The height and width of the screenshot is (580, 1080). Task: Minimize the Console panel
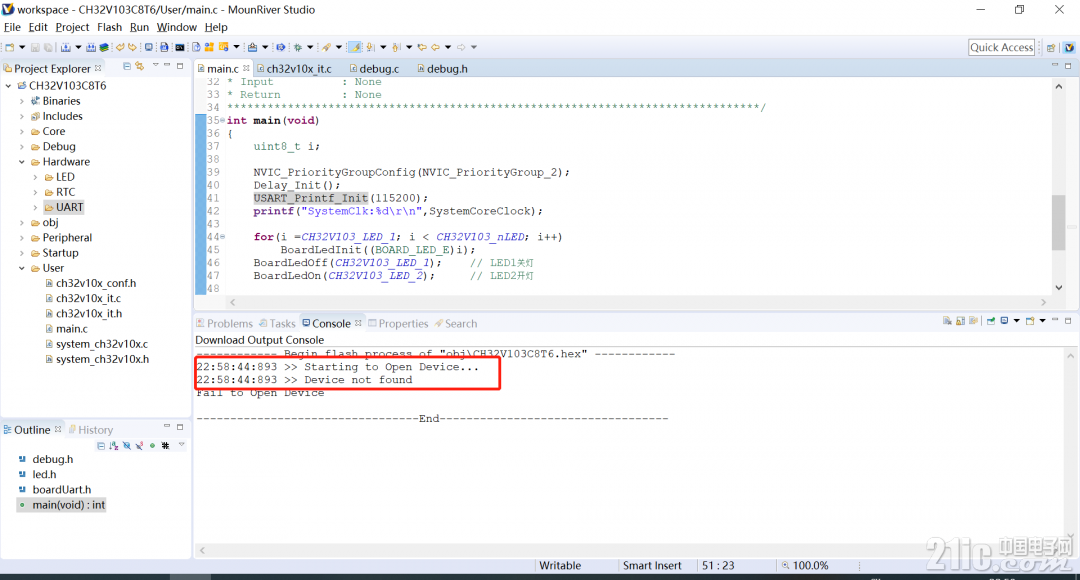tap(1055, 320)
